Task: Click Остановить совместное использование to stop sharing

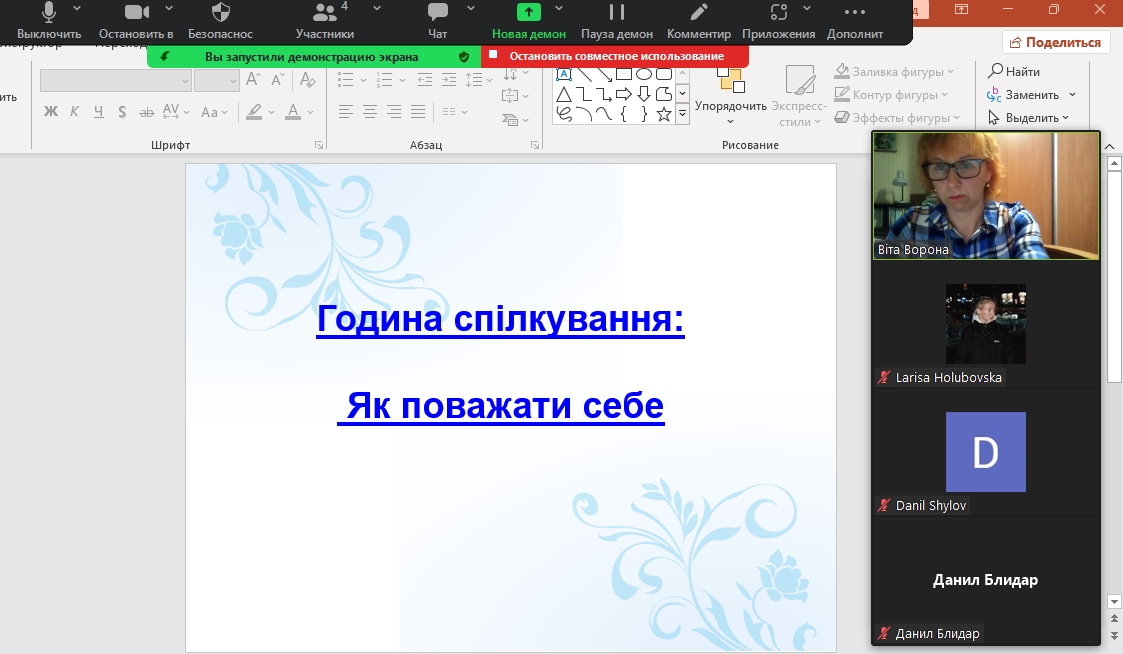Action: 615,56
